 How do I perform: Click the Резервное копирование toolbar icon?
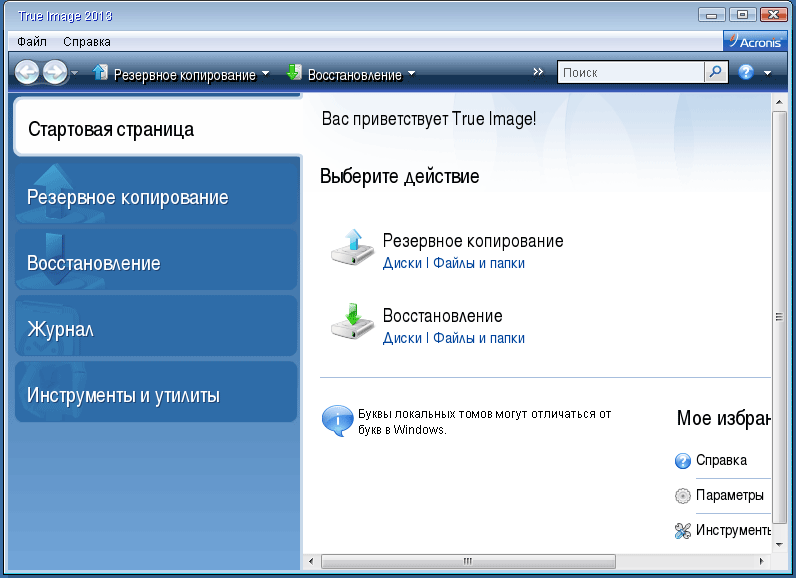click(x=100, y=73)
